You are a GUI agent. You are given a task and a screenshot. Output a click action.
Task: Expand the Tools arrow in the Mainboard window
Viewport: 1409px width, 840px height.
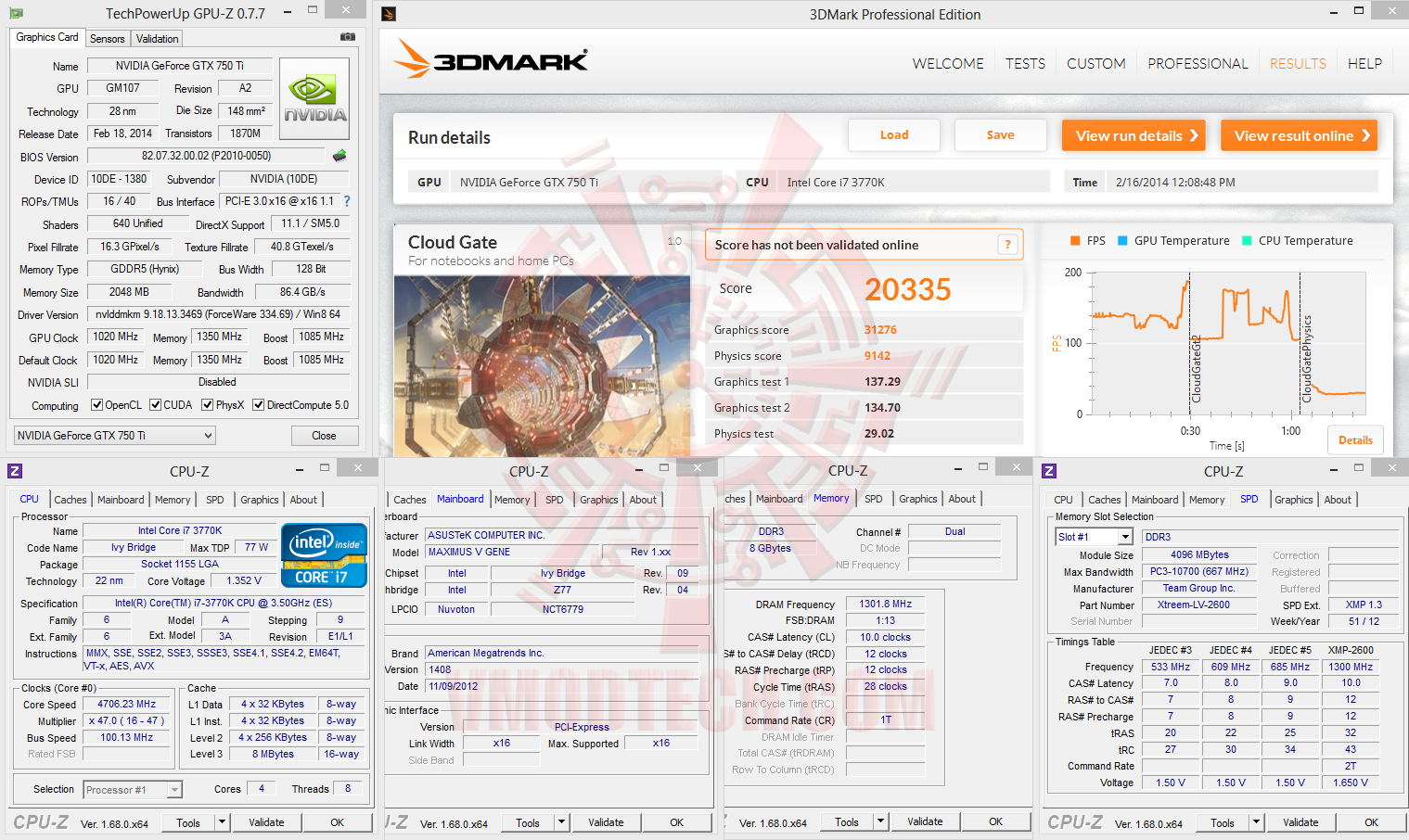tap(561, 822)
